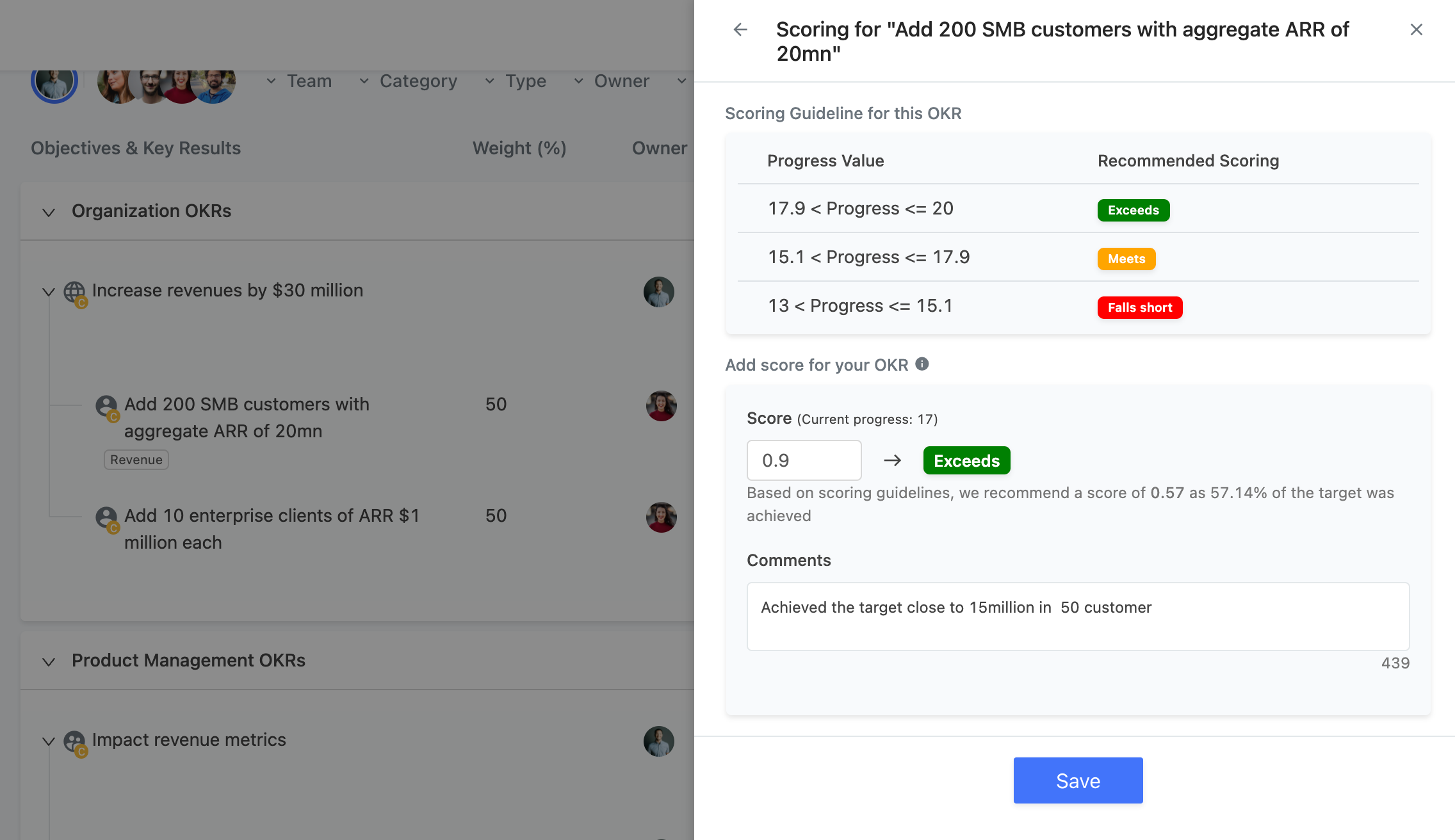Click the 15.1 < Progress <= 17.9 row
1455x840 pixels.
pyautogui.click(x=1078, y=257)
